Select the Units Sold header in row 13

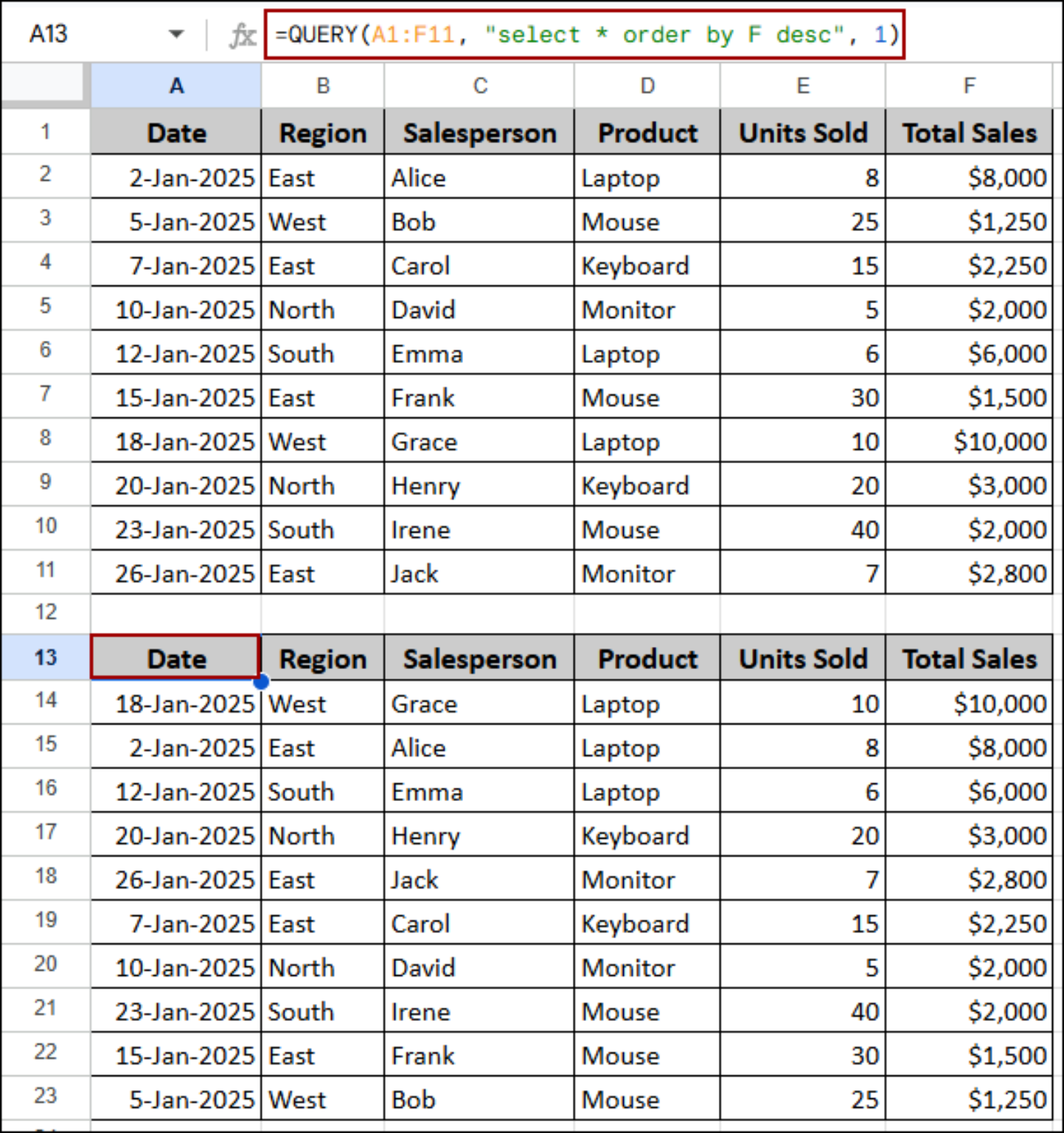point(803,658)
